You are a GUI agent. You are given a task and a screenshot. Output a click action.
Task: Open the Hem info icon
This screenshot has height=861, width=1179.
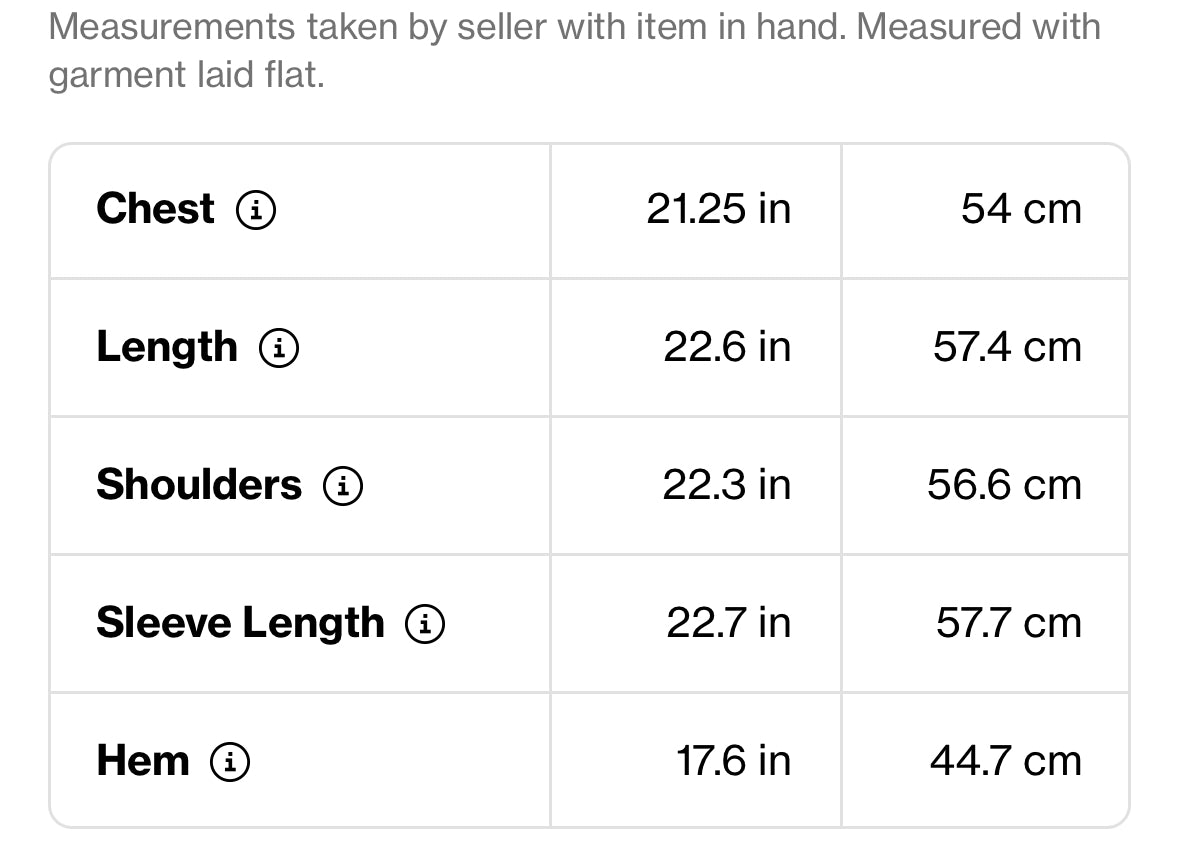pos(230,762)
